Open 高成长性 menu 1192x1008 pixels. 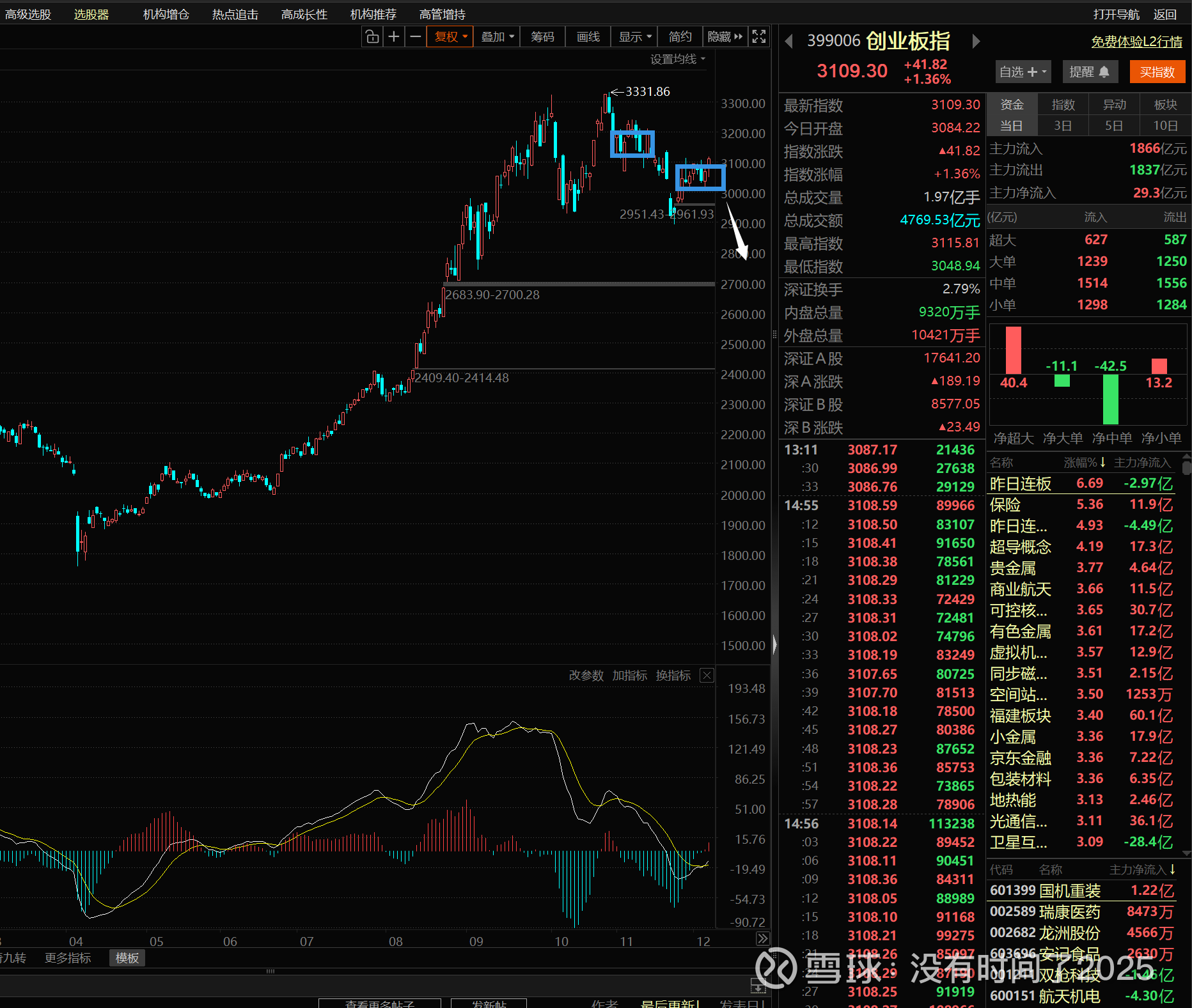tap(304, 14)
